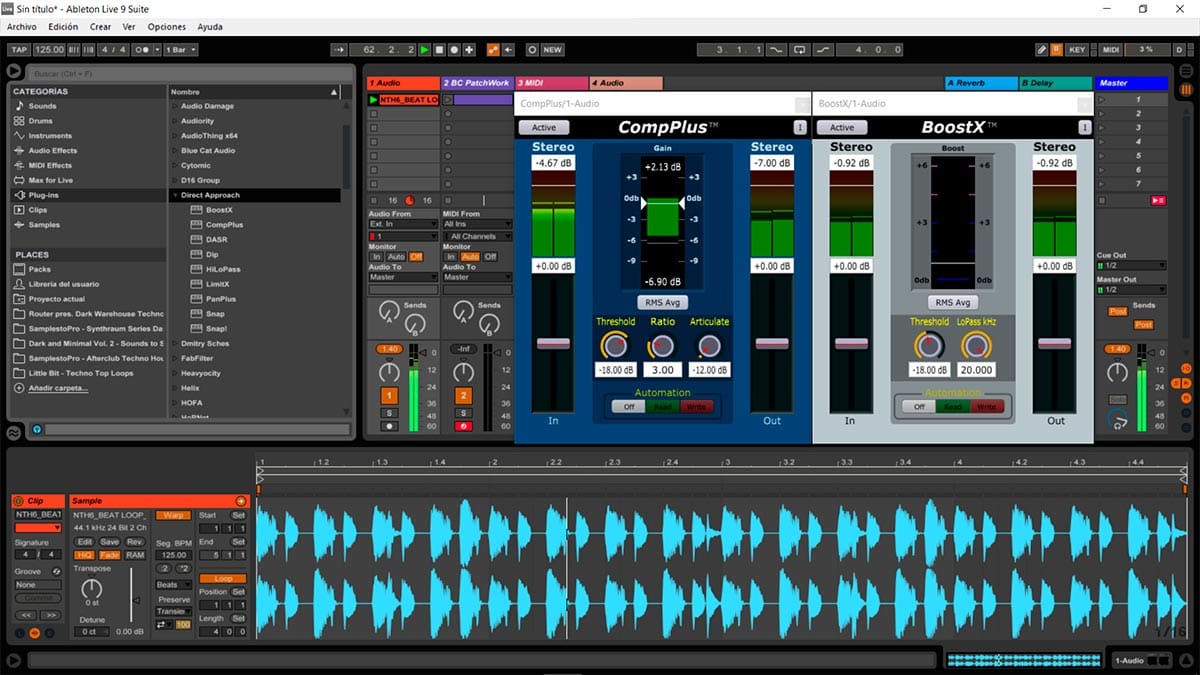1200x675 pixels.
Task: Open the Ayuda menu
Action: pos(210,27)
